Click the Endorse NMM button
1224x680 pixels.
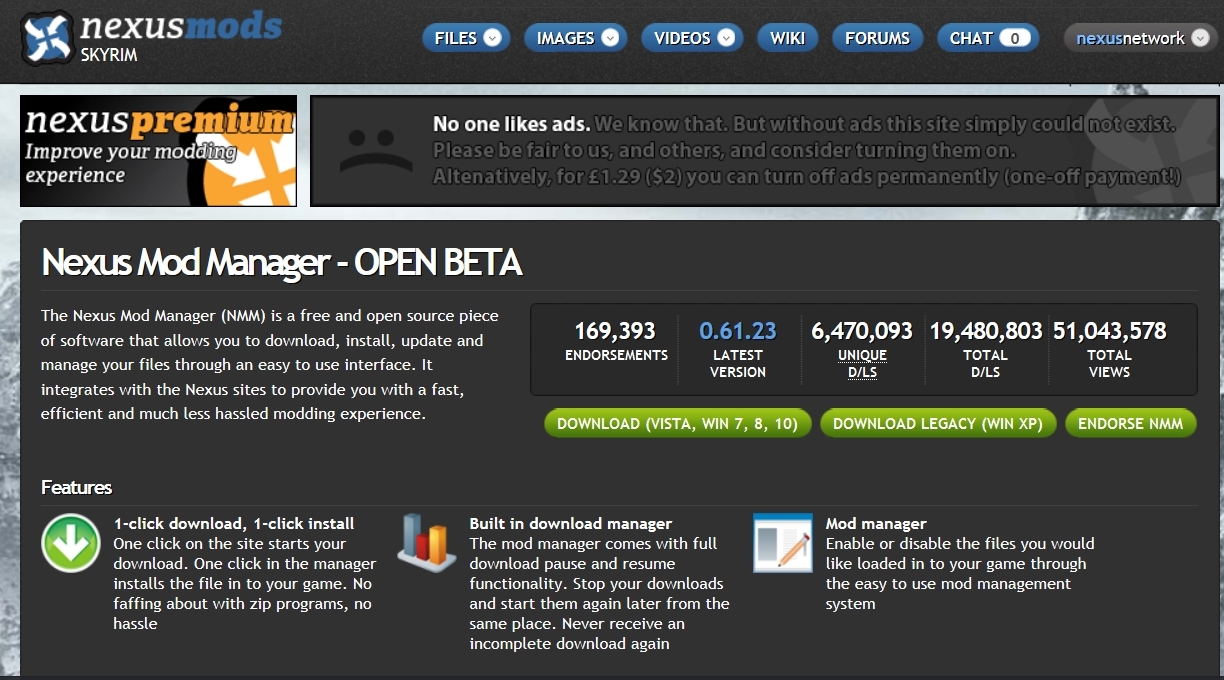tap(1130, 423)
